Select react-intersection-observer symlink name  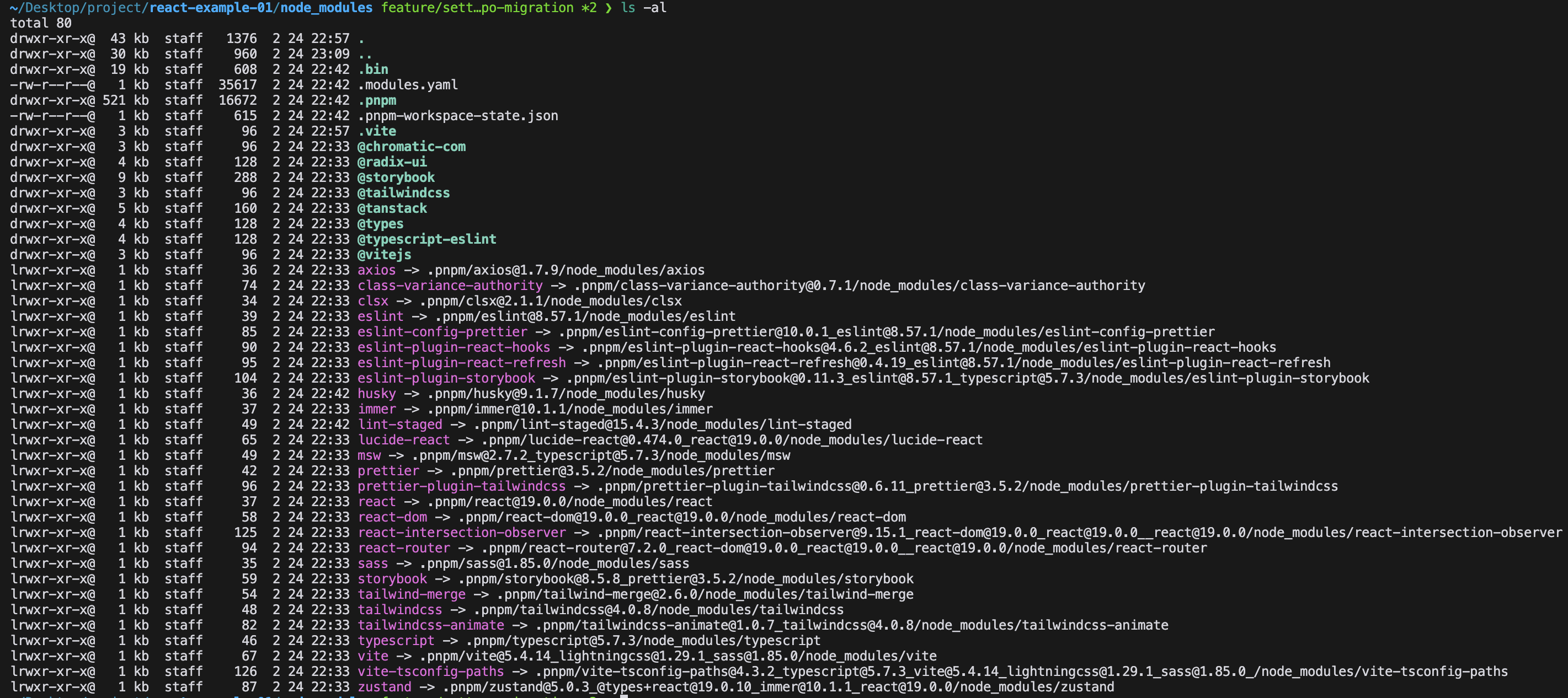[461, 533]
